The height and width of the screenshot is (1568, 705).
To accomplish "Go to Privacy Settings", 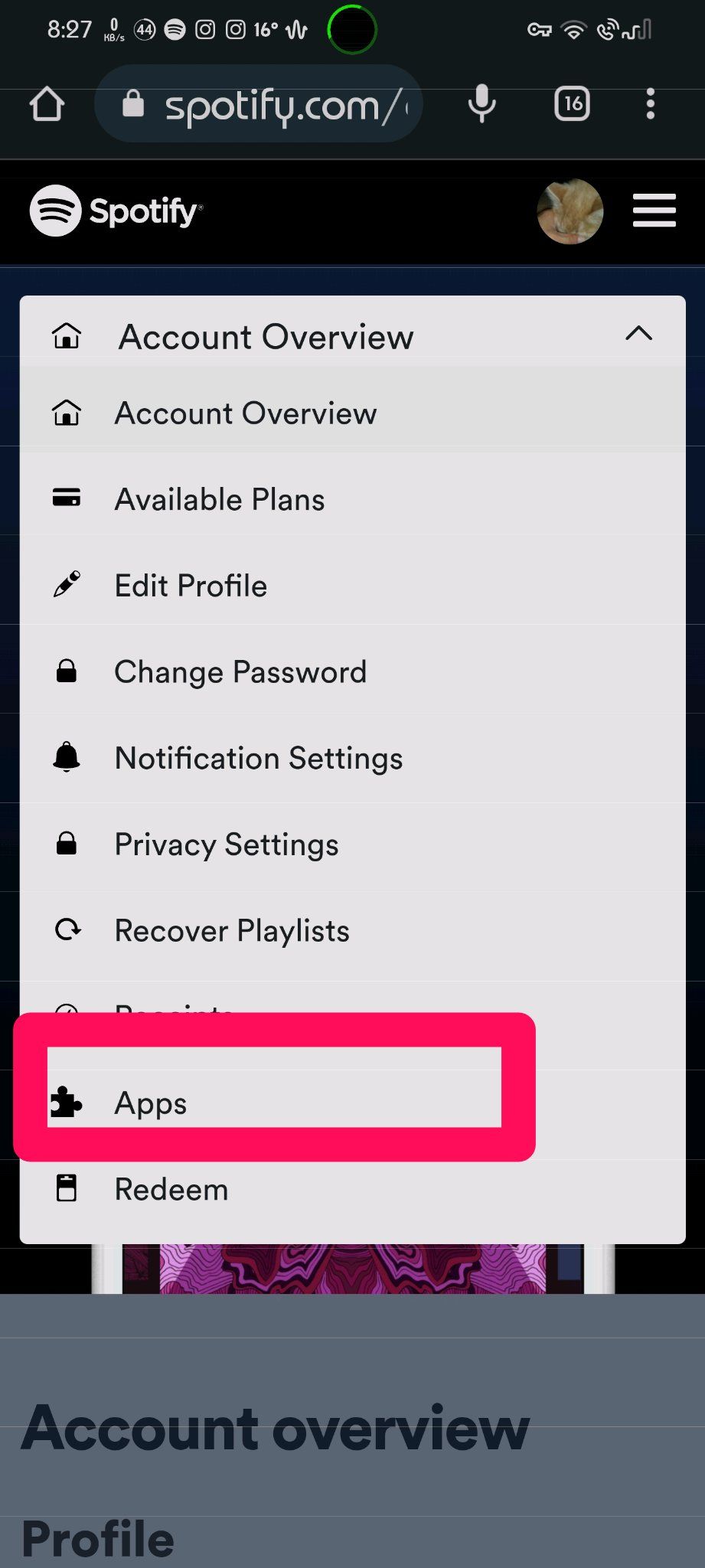I will (x=352, y=844).
